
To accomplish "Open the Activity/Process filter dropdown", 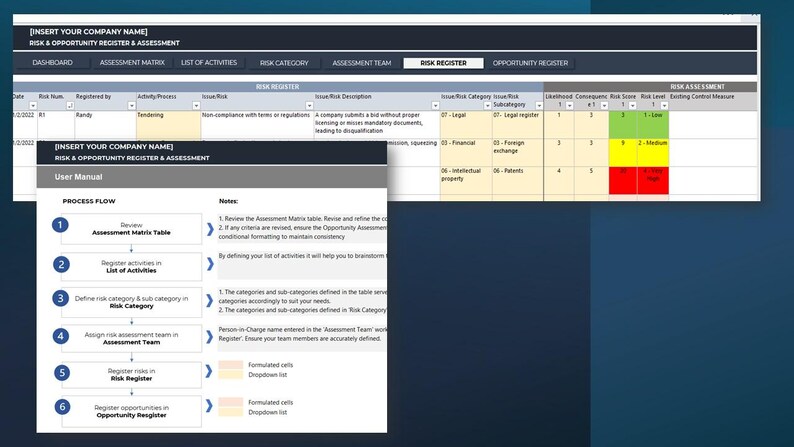I will (x=196, y=105).
